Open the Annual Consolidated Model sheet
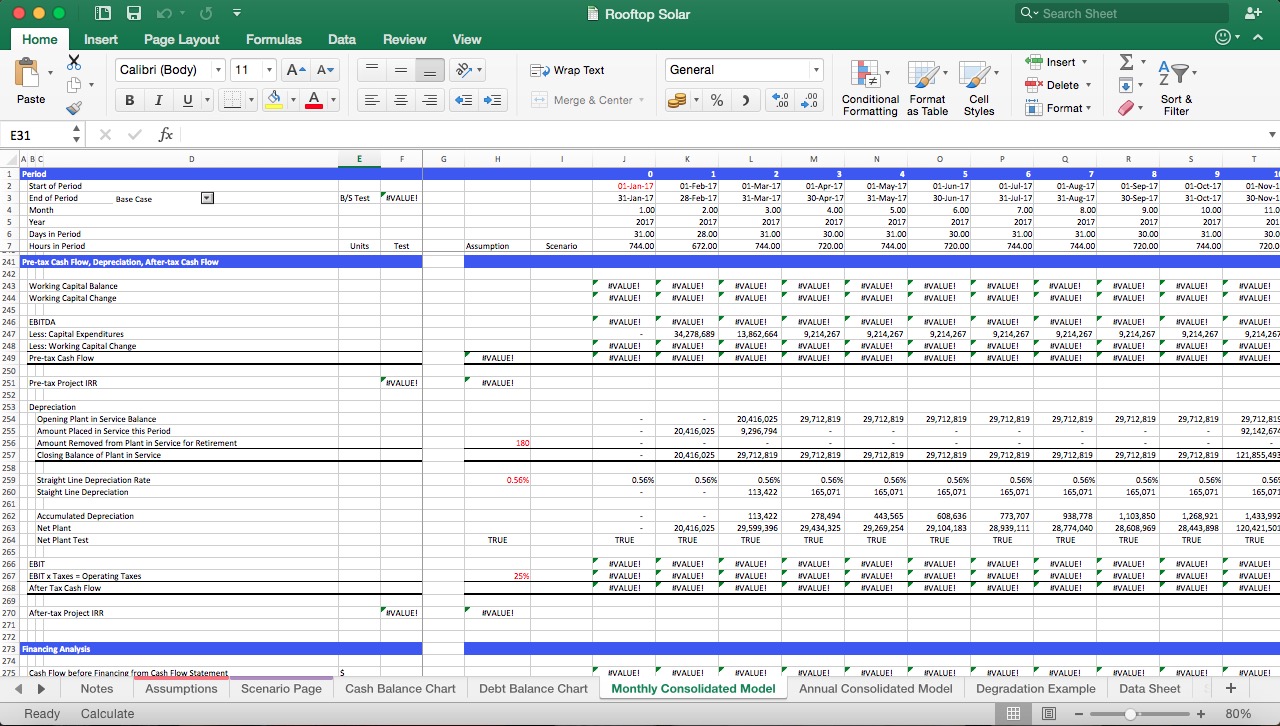The image size is (1280, 726). click(x=877, y=688)
